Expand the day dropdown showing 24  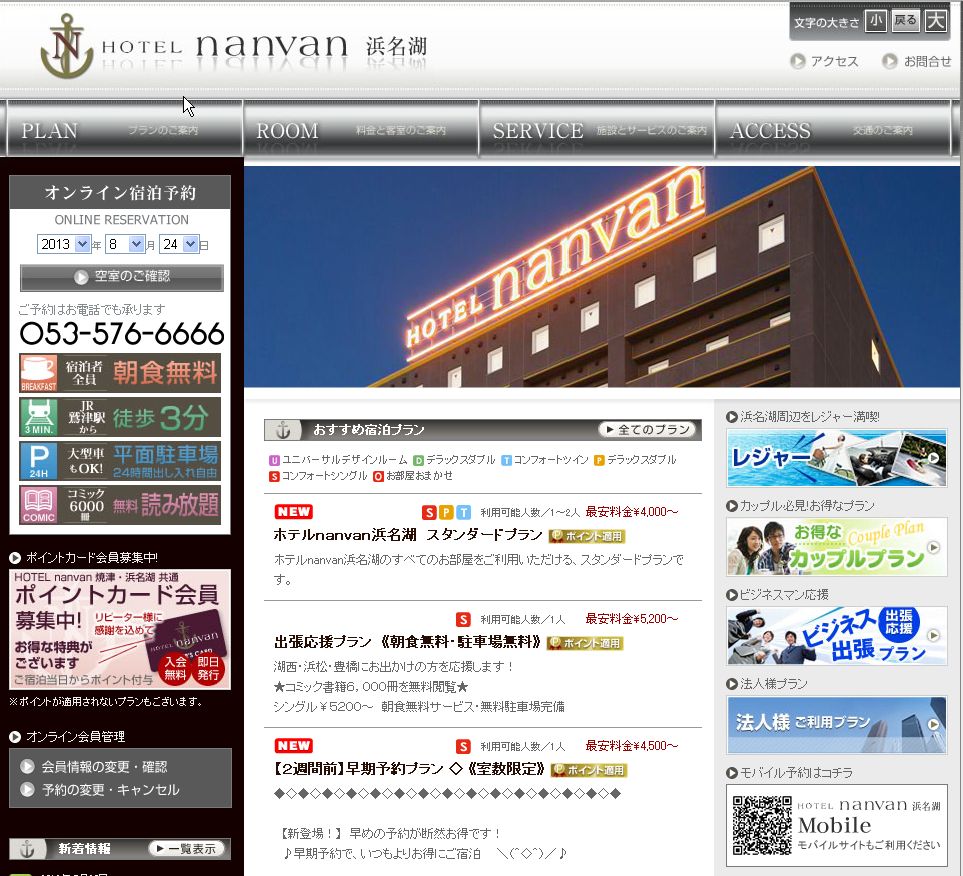pos(179,244)
